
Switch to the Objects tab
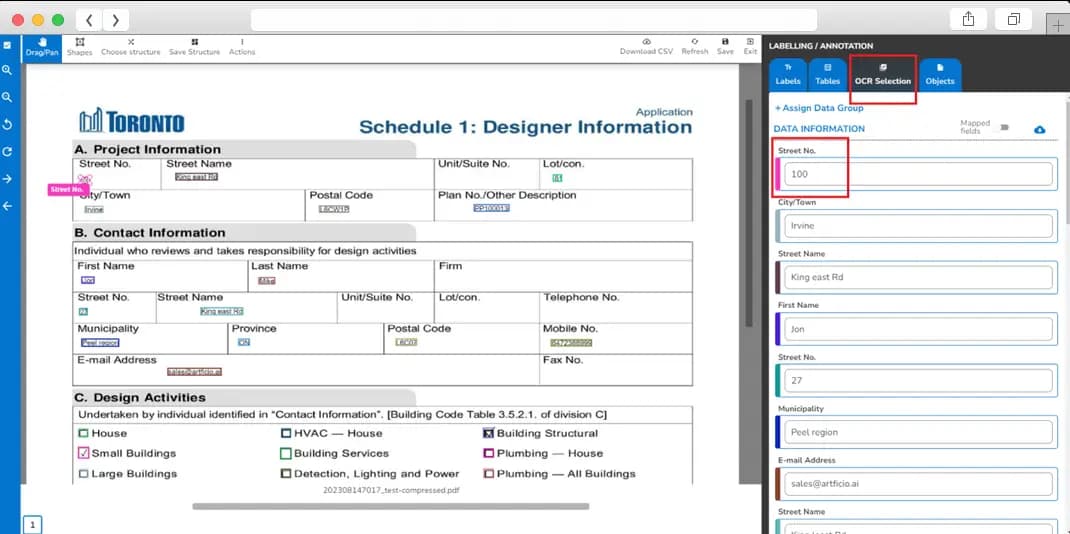pos(940,75)
